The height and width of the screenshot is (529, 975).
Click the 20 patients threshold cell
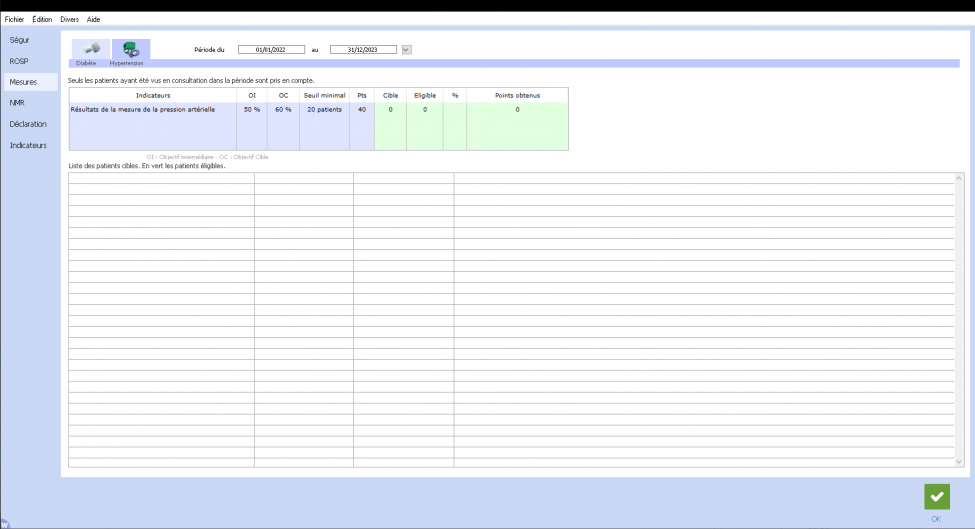coord(325,109)
